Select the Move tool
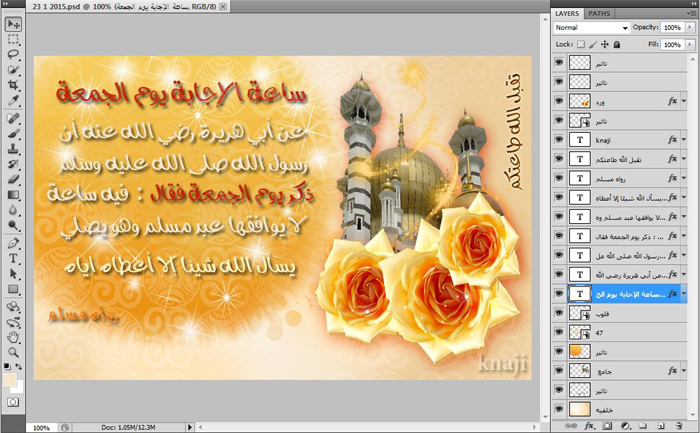700x433 pixels. coord(14,25)
